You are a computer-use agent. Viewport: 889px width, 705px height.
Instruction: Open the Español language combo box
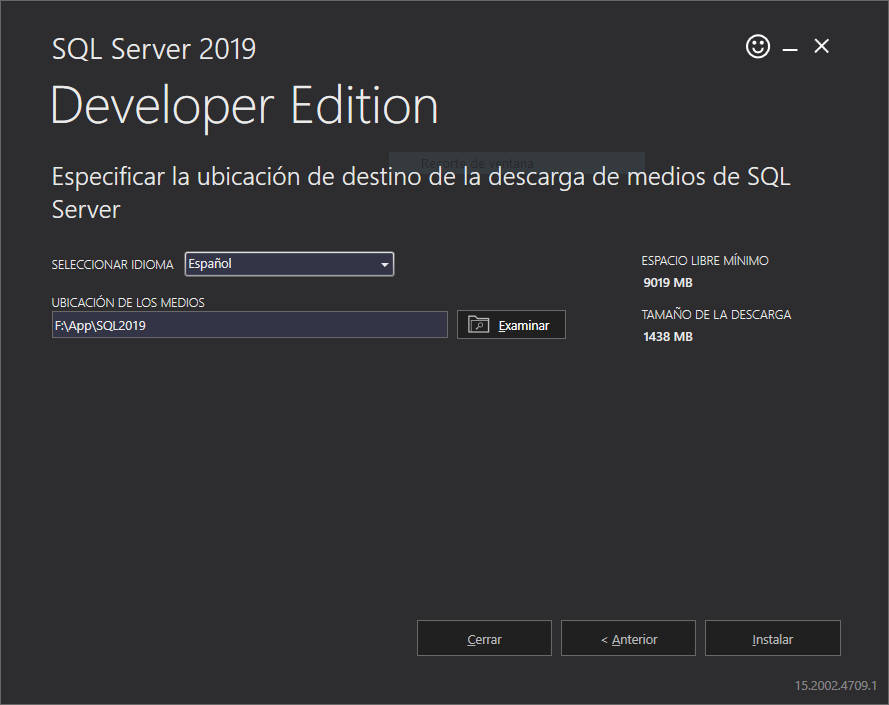(x=289, y=263)
